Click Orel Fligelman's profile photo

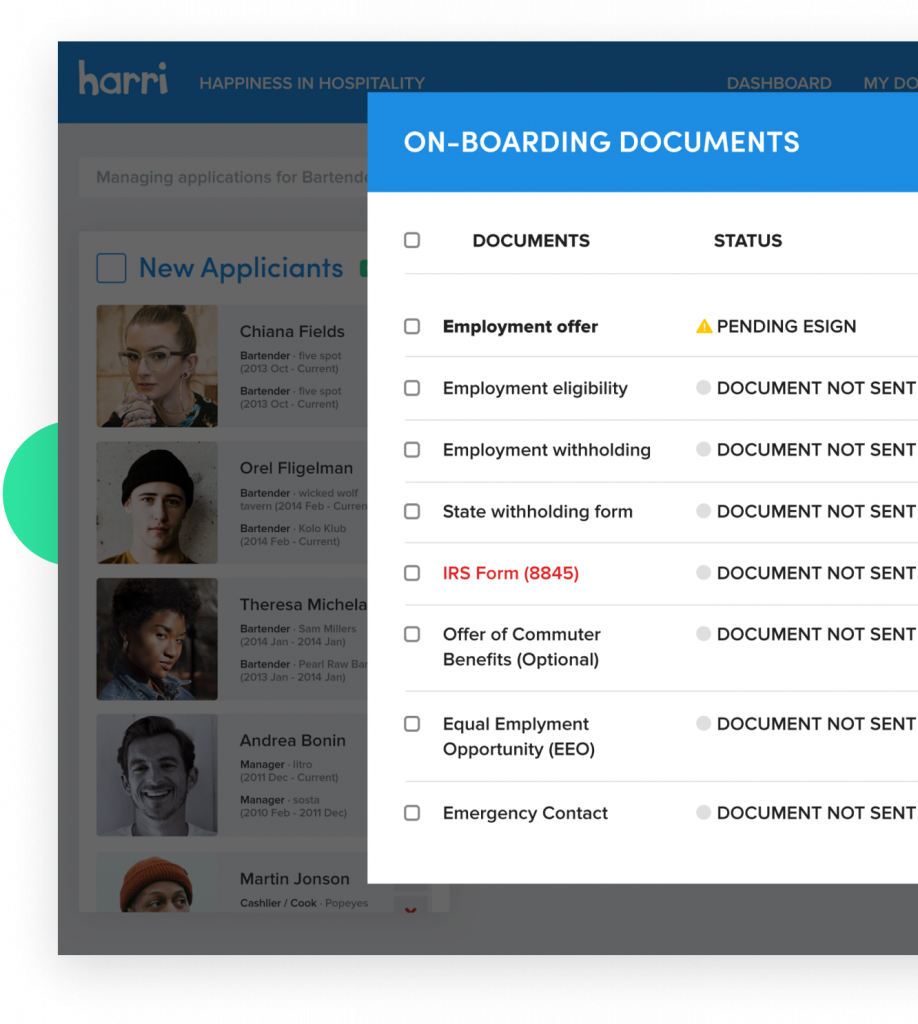157,503
